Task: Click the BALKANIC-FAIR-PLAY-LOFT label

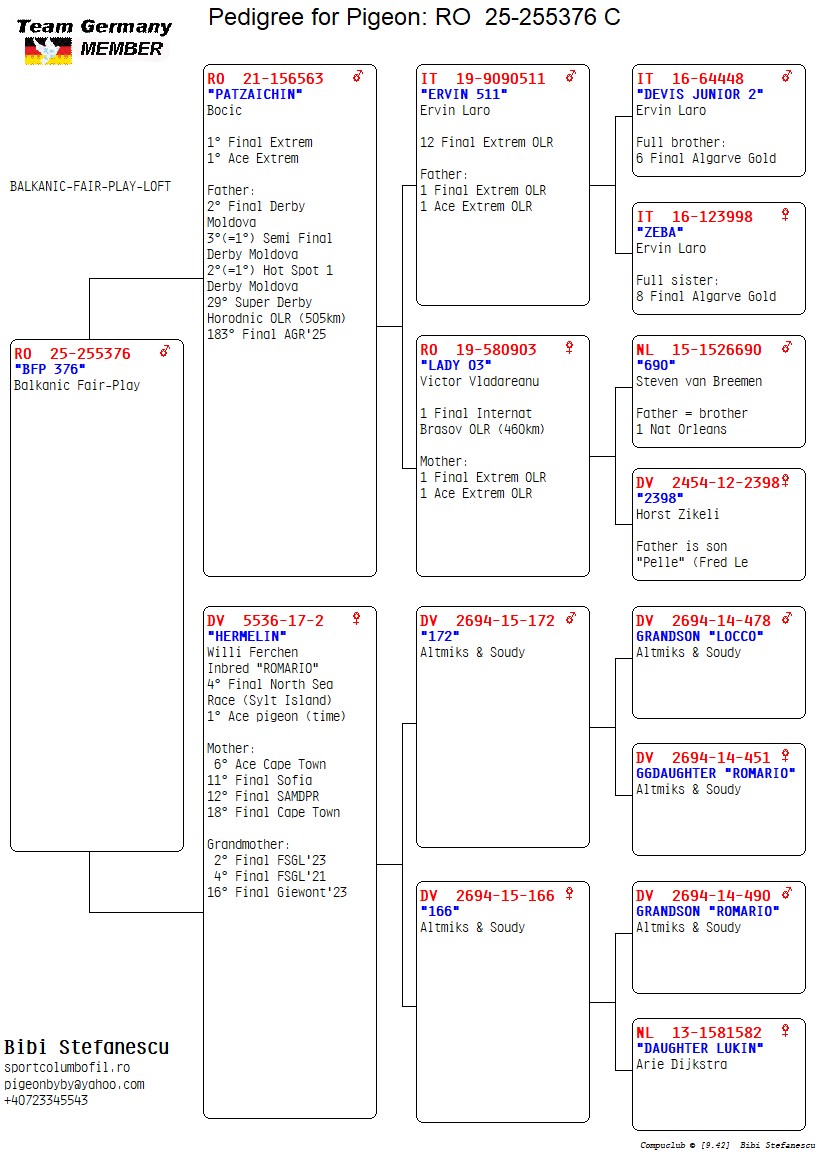Action: click(x=90, y=186)
